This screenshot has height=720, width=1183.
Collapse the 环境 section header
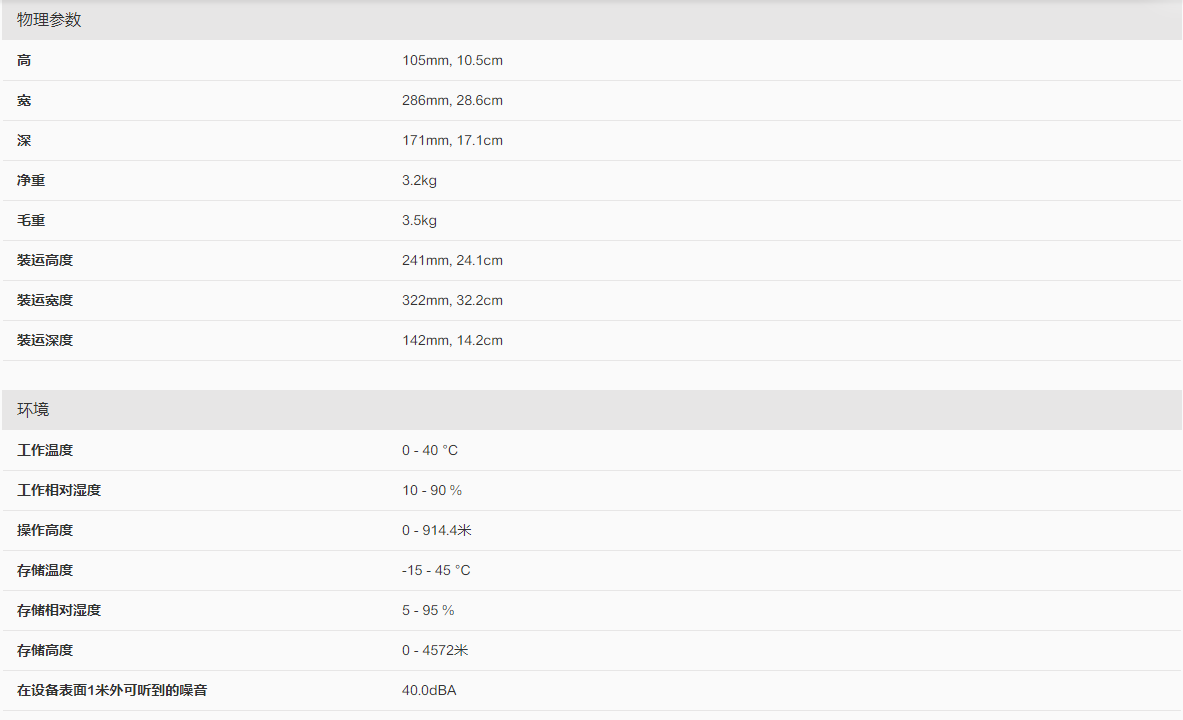tap(33, 410)
